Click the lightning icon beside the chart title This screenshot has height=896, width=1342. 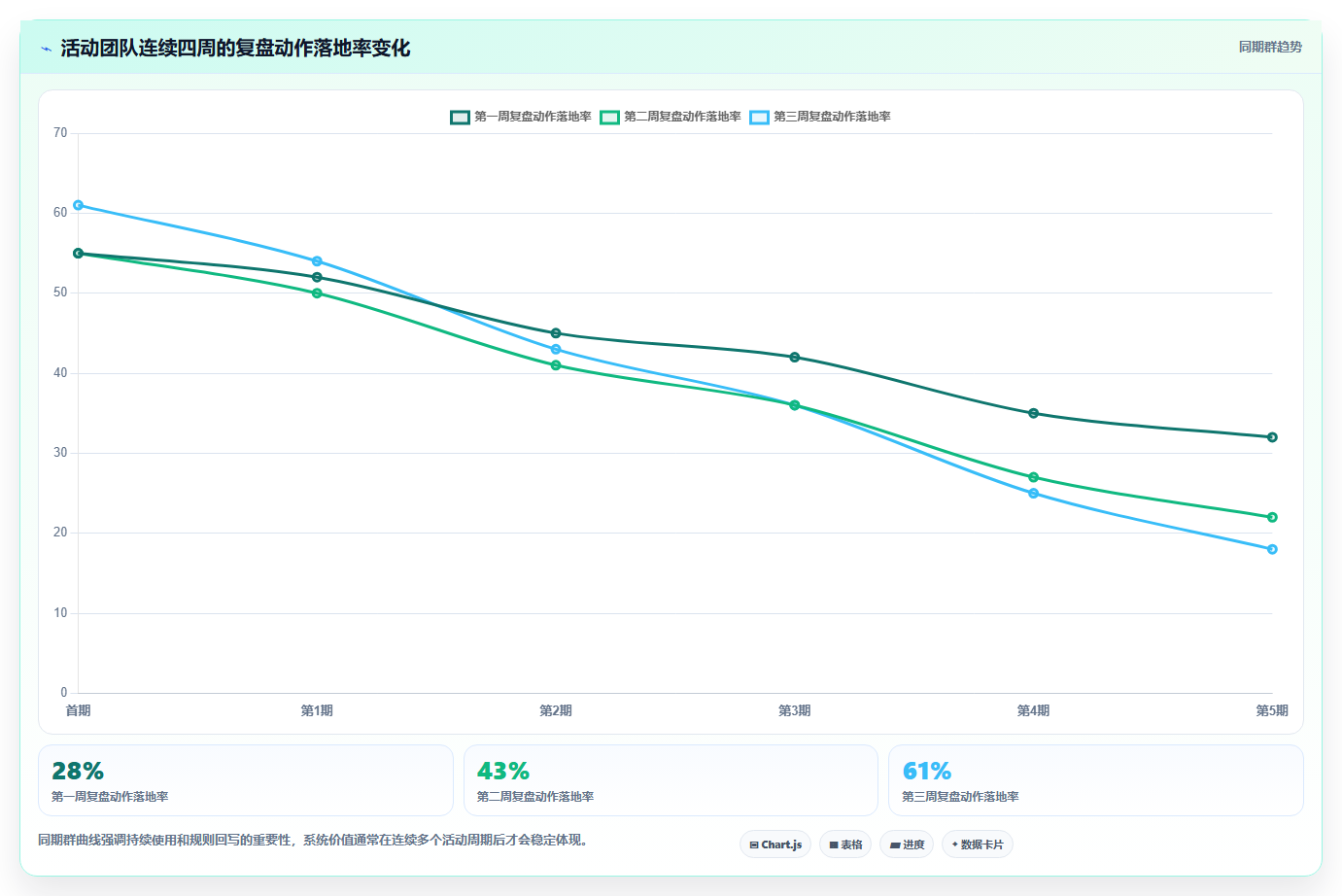click(46, 49)
